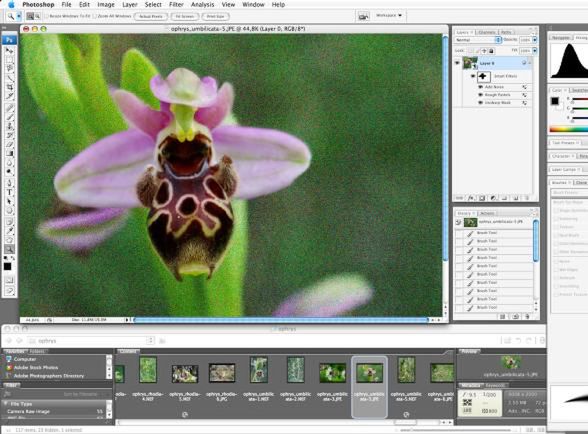Select the Brush tool in toolbox
588x434 pixels.
(x=9, y=117)
